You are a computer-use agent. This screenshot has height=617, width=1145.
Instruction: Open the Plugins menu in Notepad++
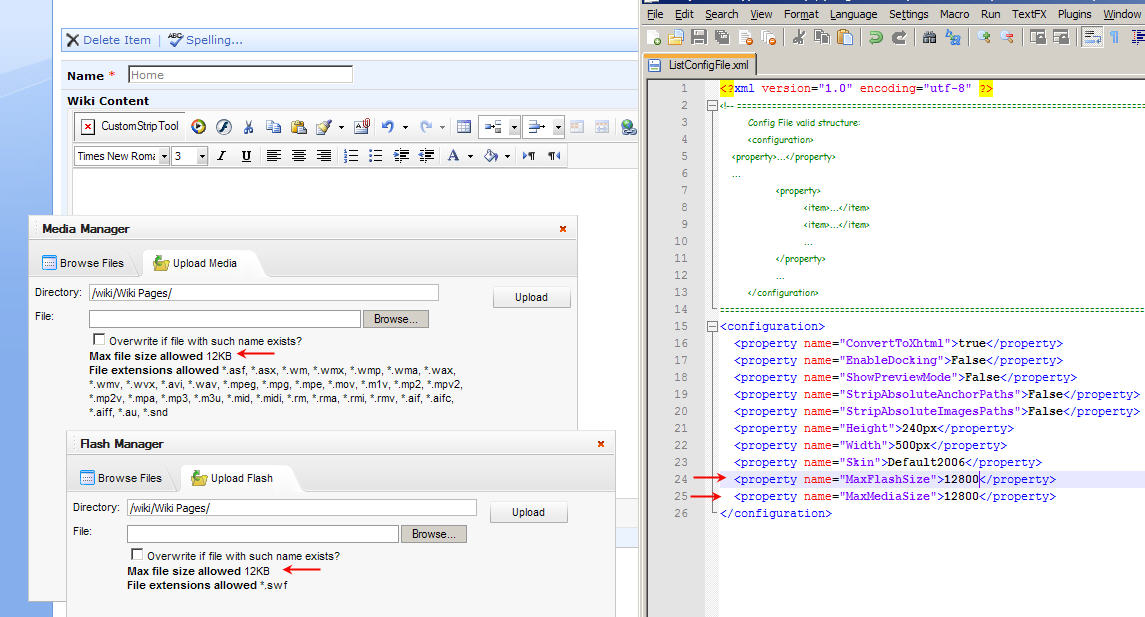[1074, 14]
